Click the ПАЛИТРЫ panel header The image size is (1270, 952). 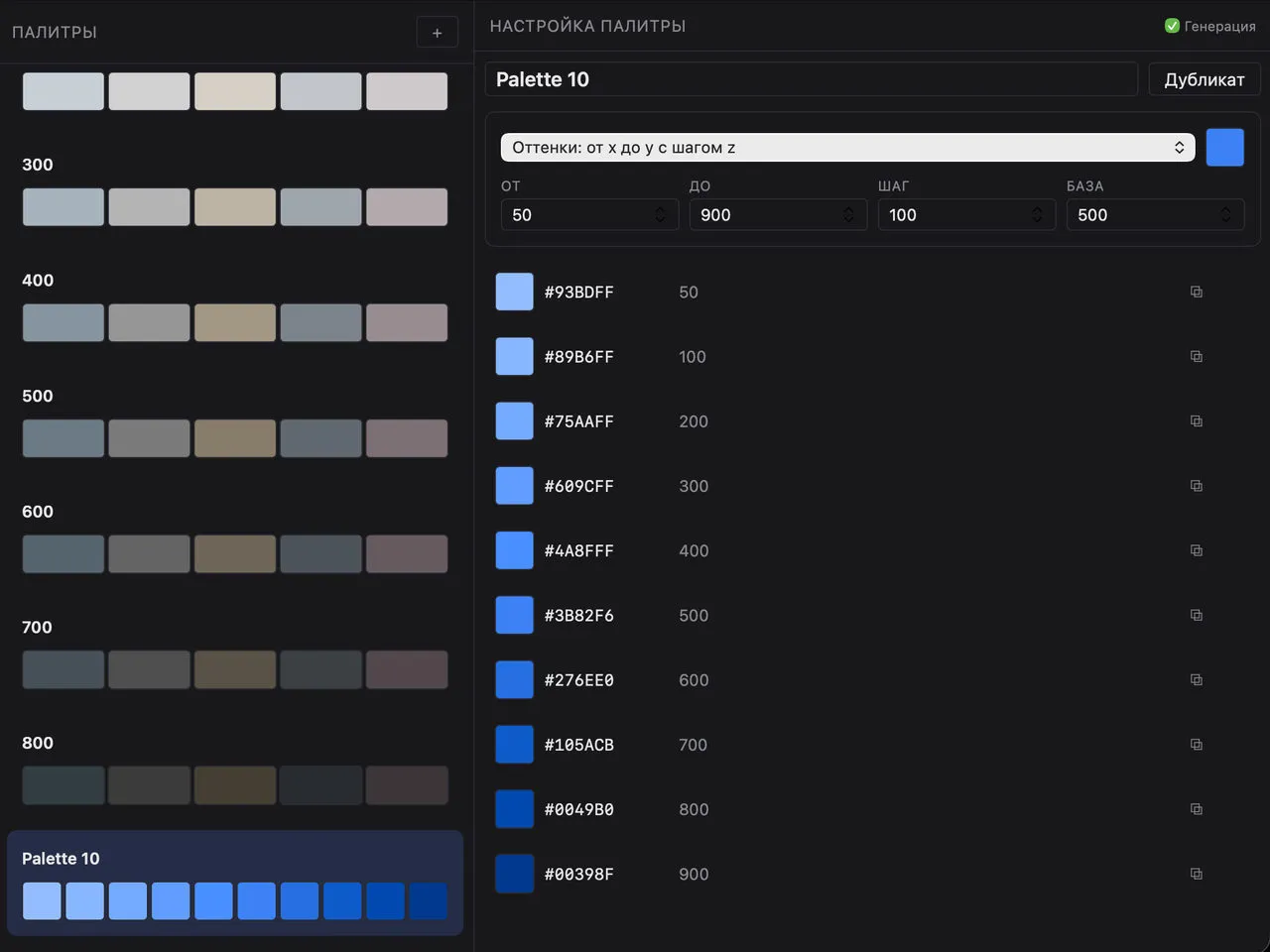click(55, 33)
